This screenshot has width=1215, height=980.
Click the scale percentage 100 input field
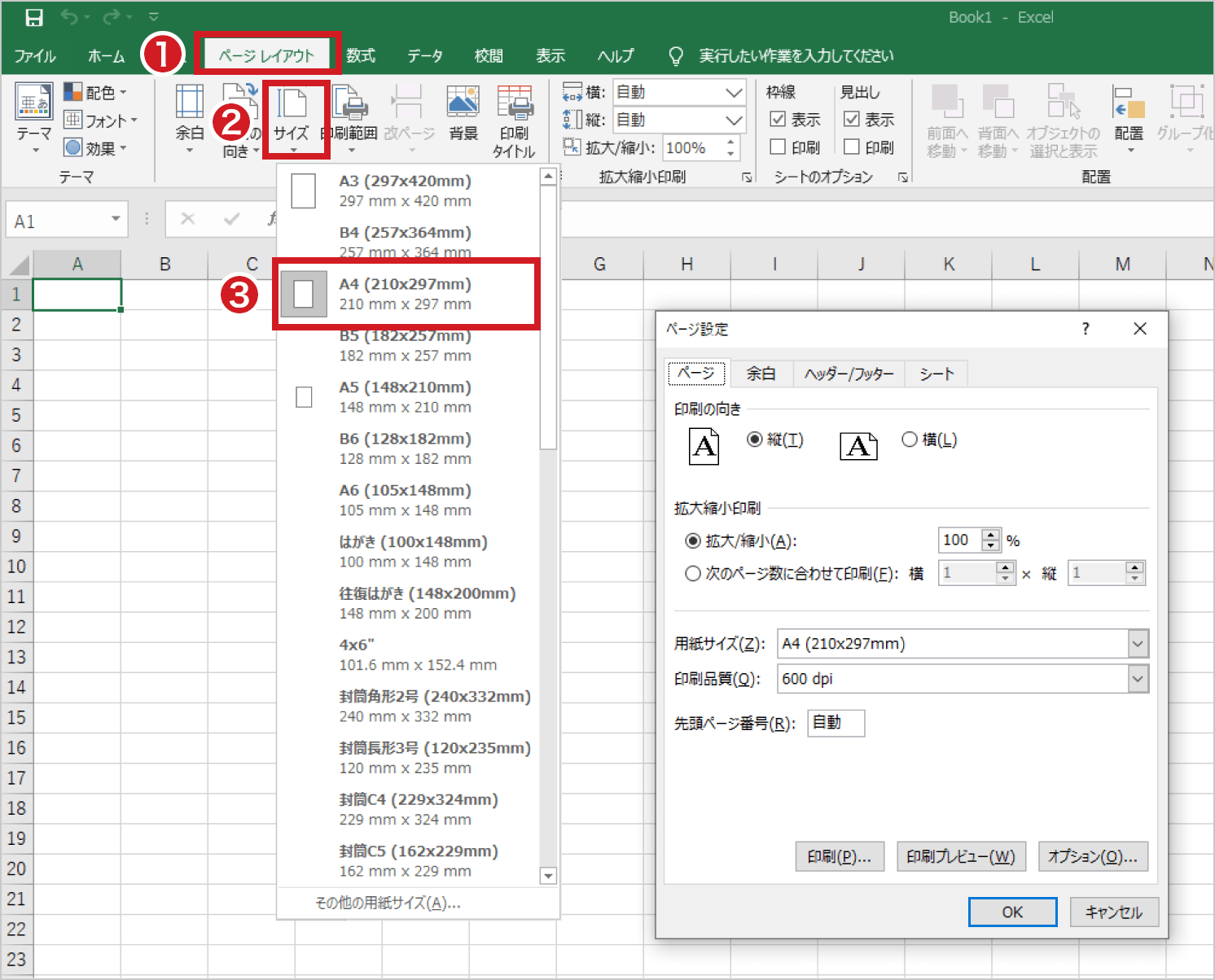click(959, 540)
